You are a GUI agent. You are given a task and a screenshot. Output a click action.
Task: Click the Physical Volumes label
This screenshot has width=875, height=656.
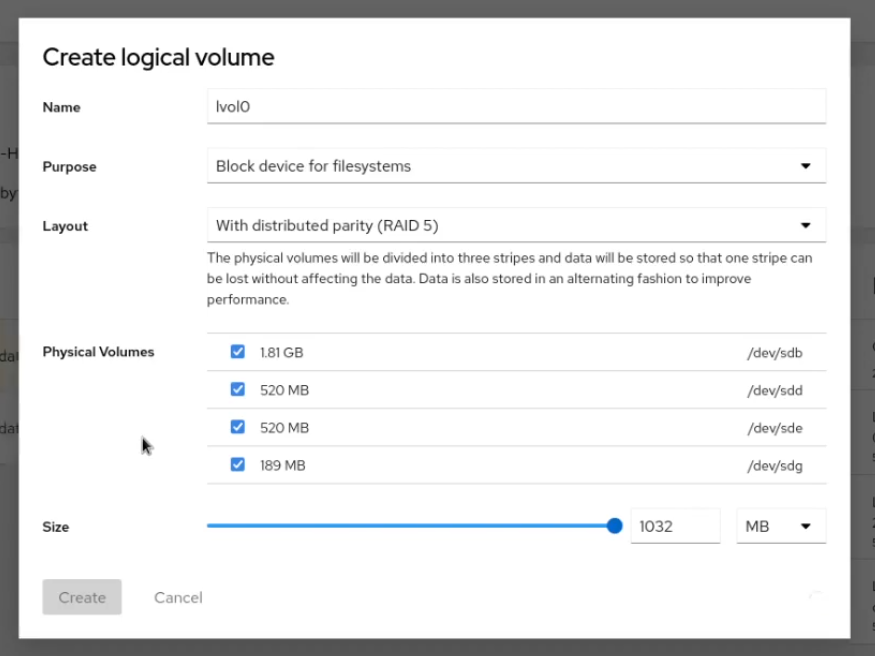coord(98,352)
